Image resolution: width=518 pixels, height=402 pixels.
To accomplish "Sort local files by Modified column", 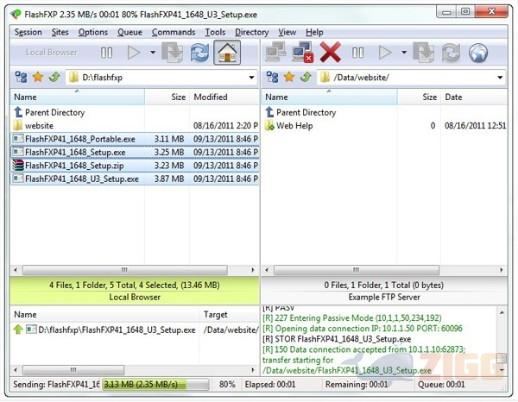I will [x=224, y=97].
